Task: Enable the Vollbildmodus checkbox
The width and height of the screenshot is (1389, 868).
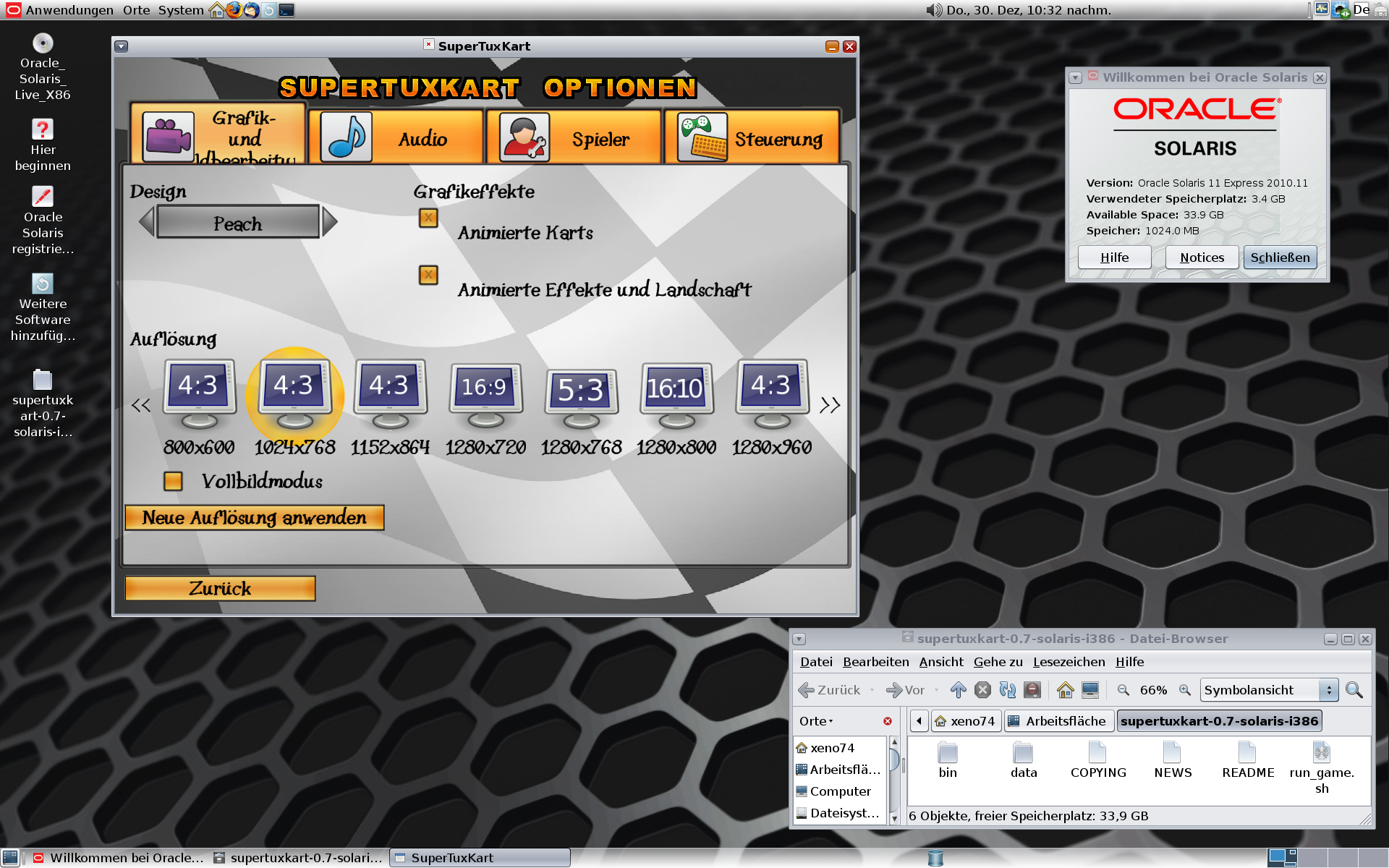Action: (x=173, y=481)
